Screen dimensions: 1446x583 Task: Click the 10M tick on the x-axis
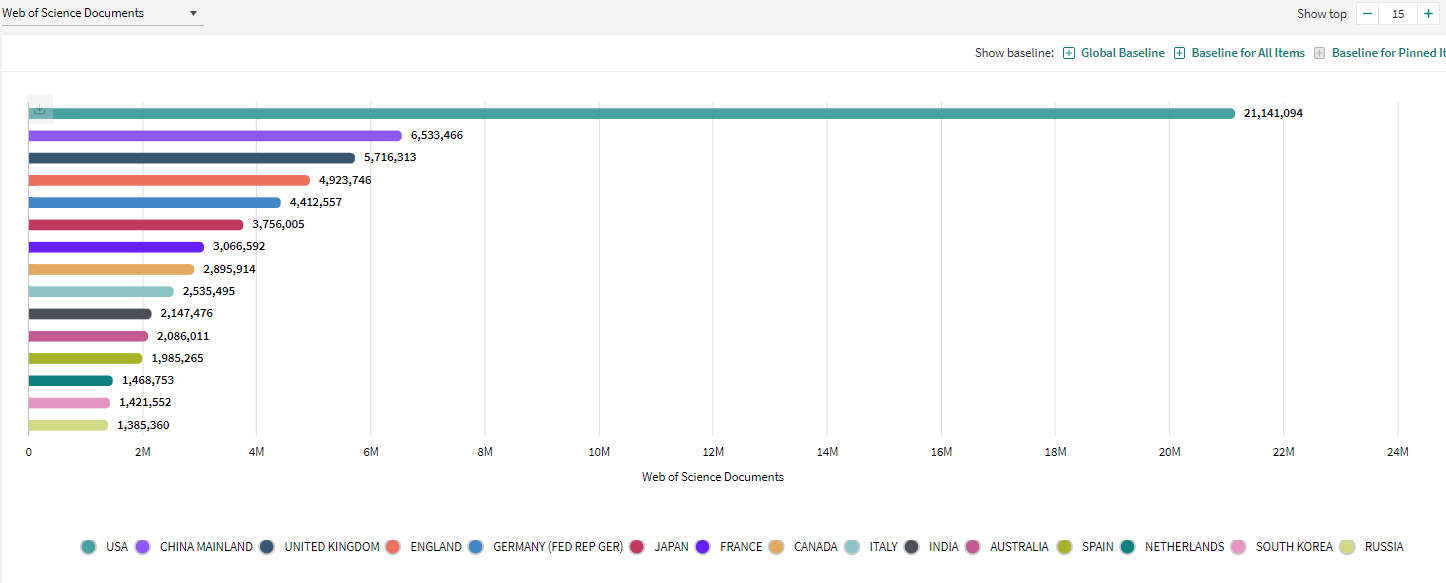(599, 452)
